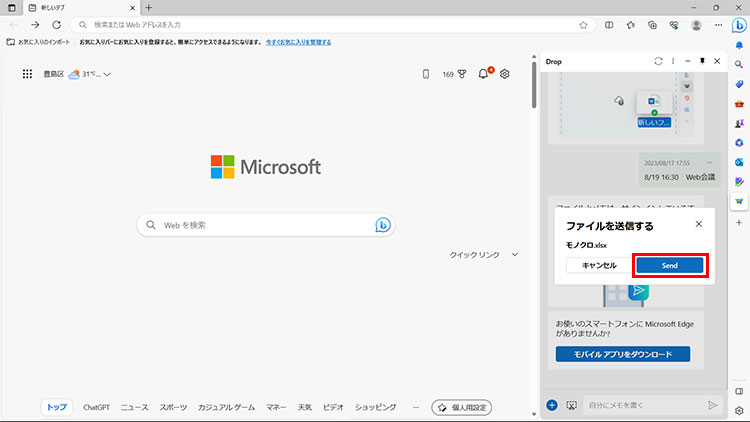This screenshot has height=422, width=750.
Task: Click the Bing chat icon in search box
Action: [382, 225]
